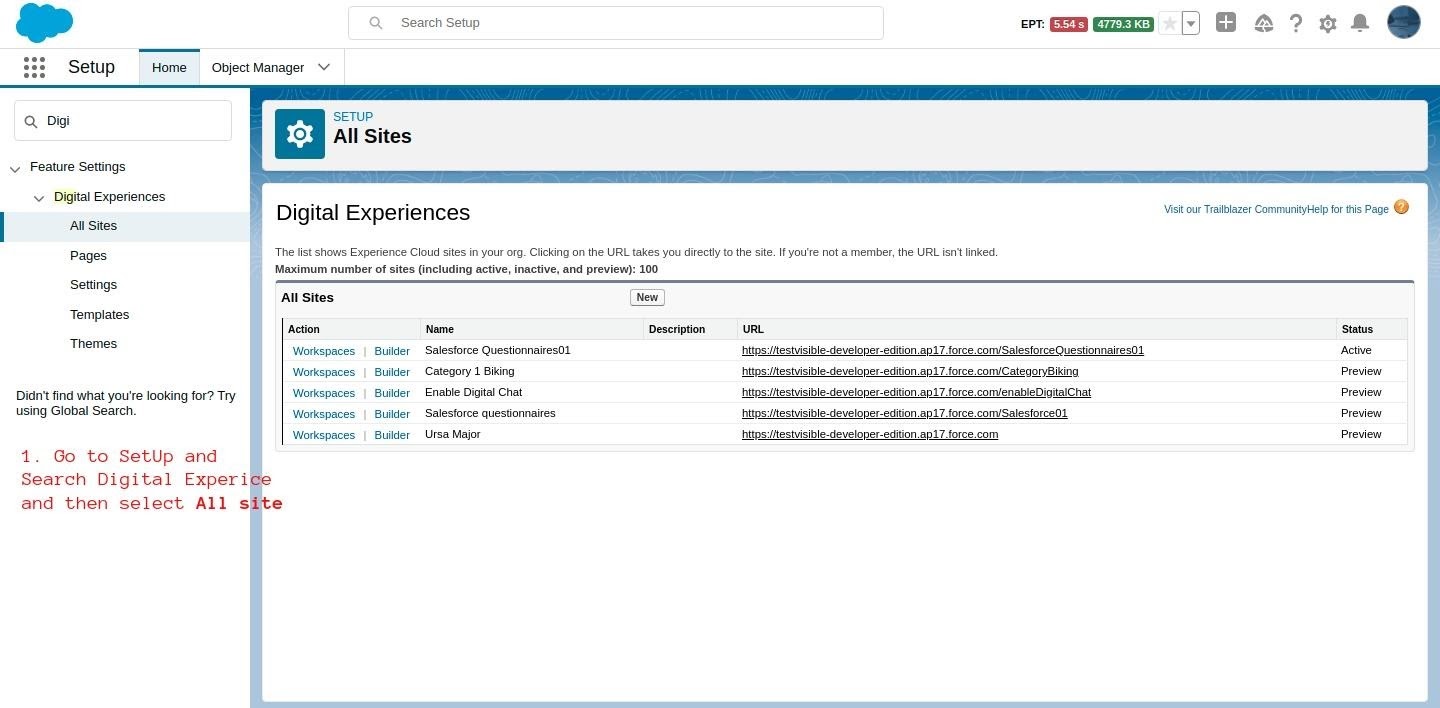Screen dimensions: 1440x708
Task: Open the favorites list dropdown arrow
Action: 1190,24
